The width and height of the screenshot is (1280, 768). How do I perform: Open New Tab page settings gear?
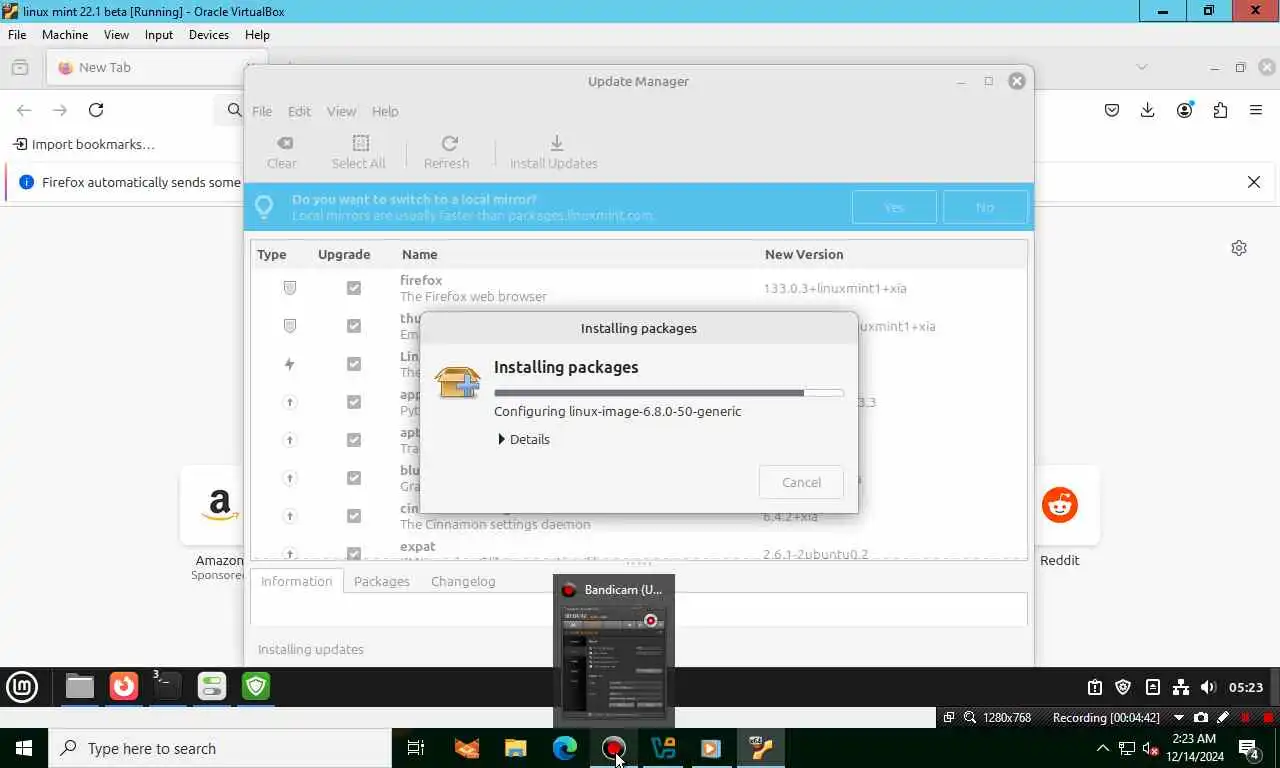[1239, 248]
